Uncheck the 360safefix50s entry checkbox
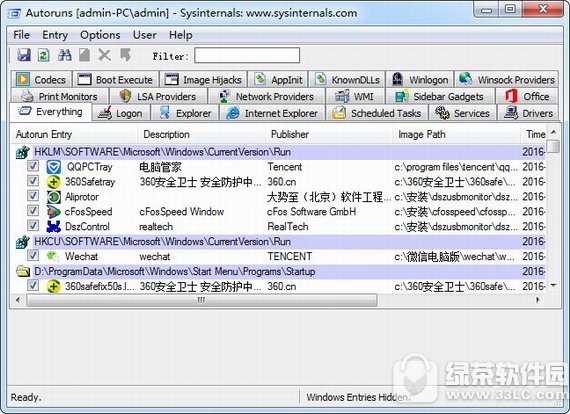The height and width of the screenshot is (414, 570). [x=33, y=285]
